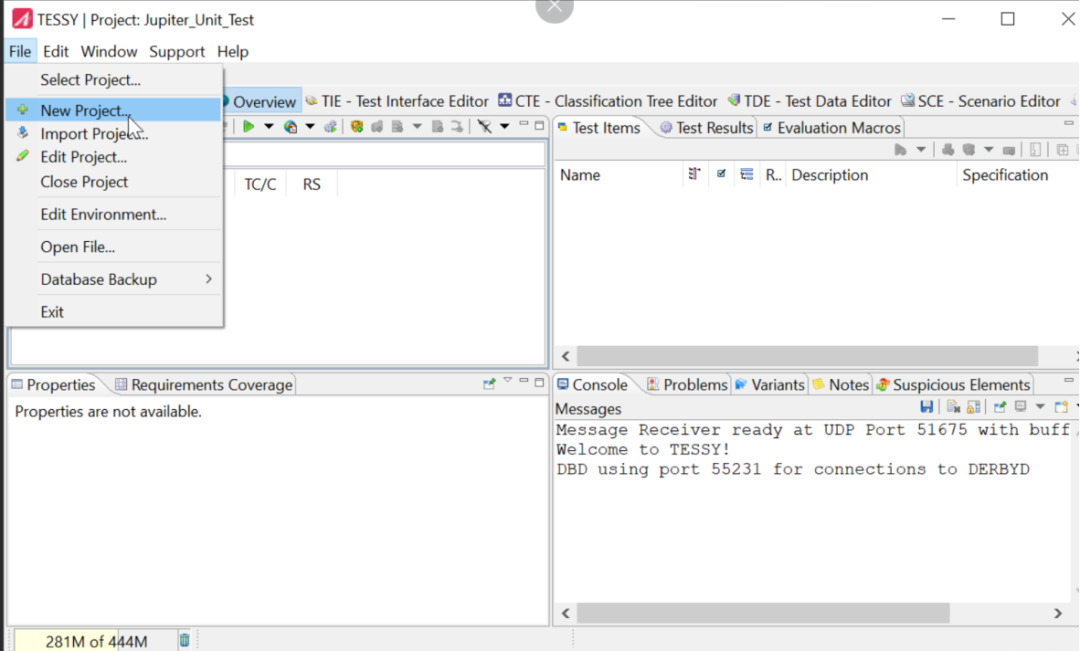This screenshot has width=1080, height=651.
Task: Maximize the Overview test project view
Action: click(x=539, y=125)
